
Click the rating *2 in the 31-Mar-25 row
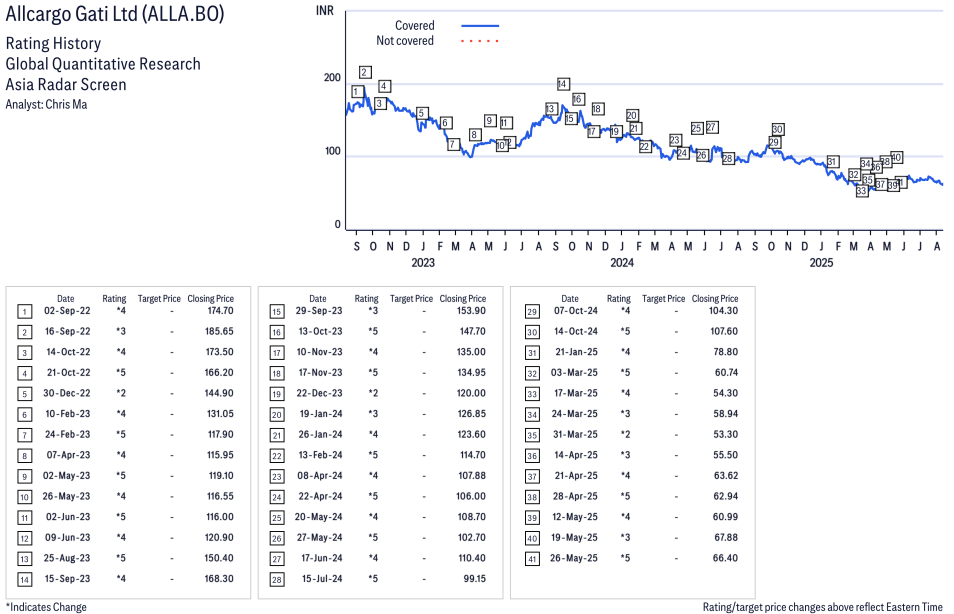[625, 434]
